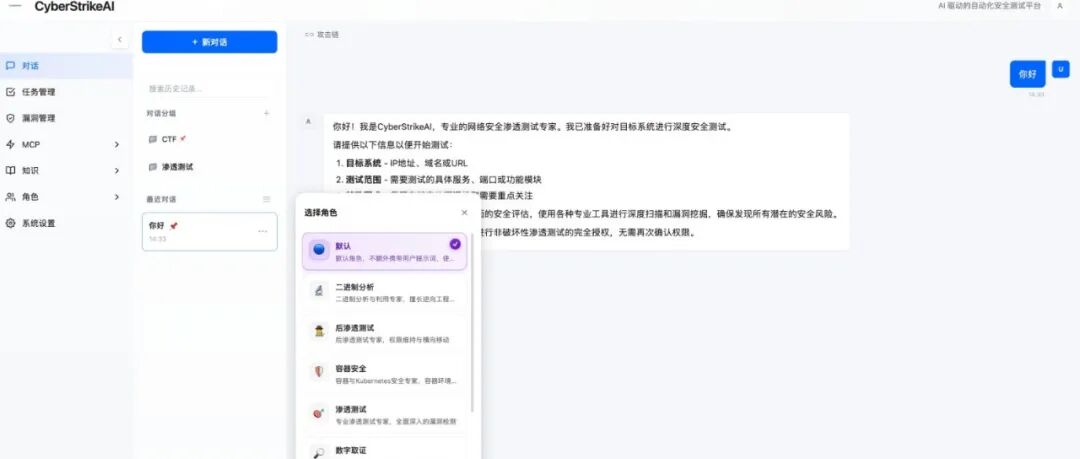The height and width of the screenshot is (459, 1080).
Task: Add a conversation group with plus icon
Action: click(x=267, y=113)
